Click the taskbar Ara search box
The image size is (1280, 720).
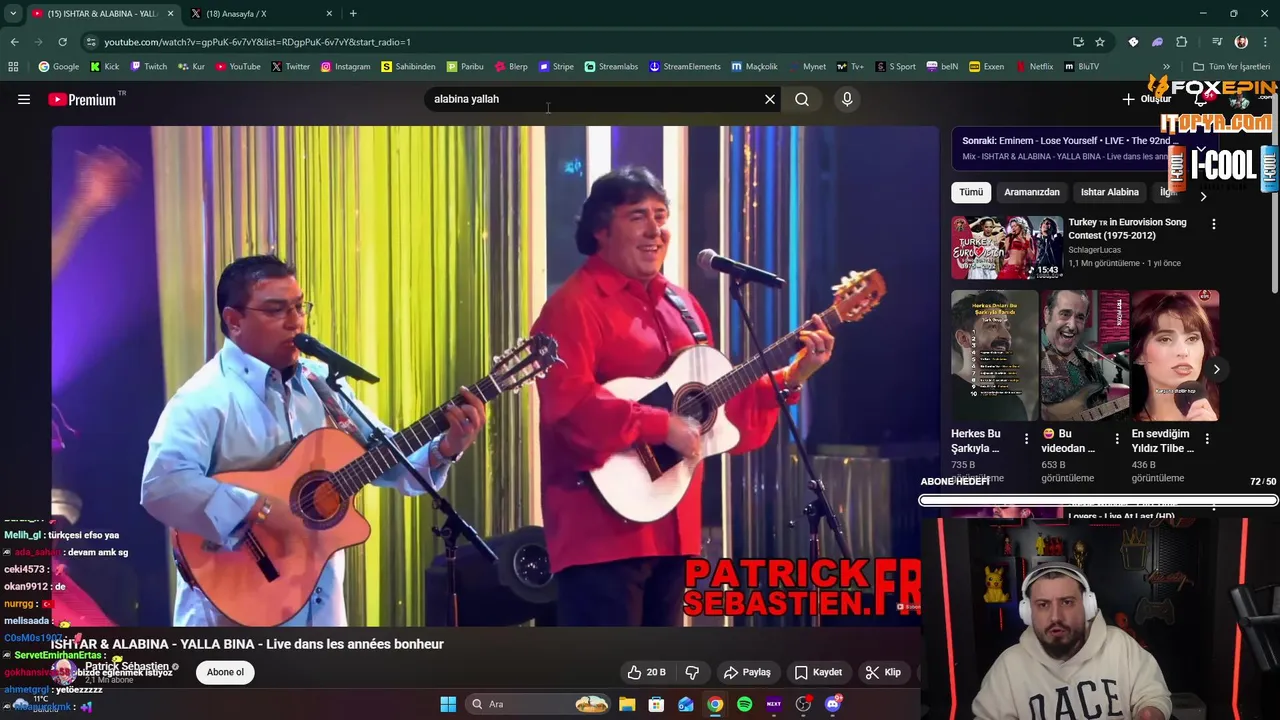point(539,704)
